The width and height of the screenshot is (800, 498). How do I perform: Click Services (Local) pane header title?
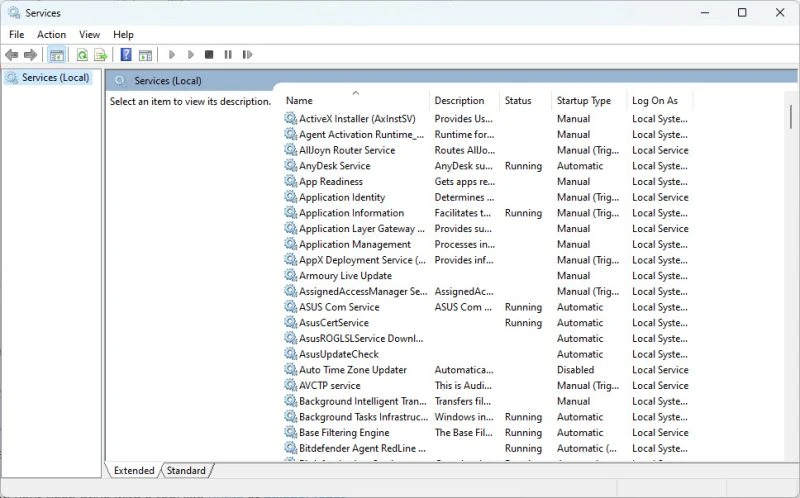point(168,81)
